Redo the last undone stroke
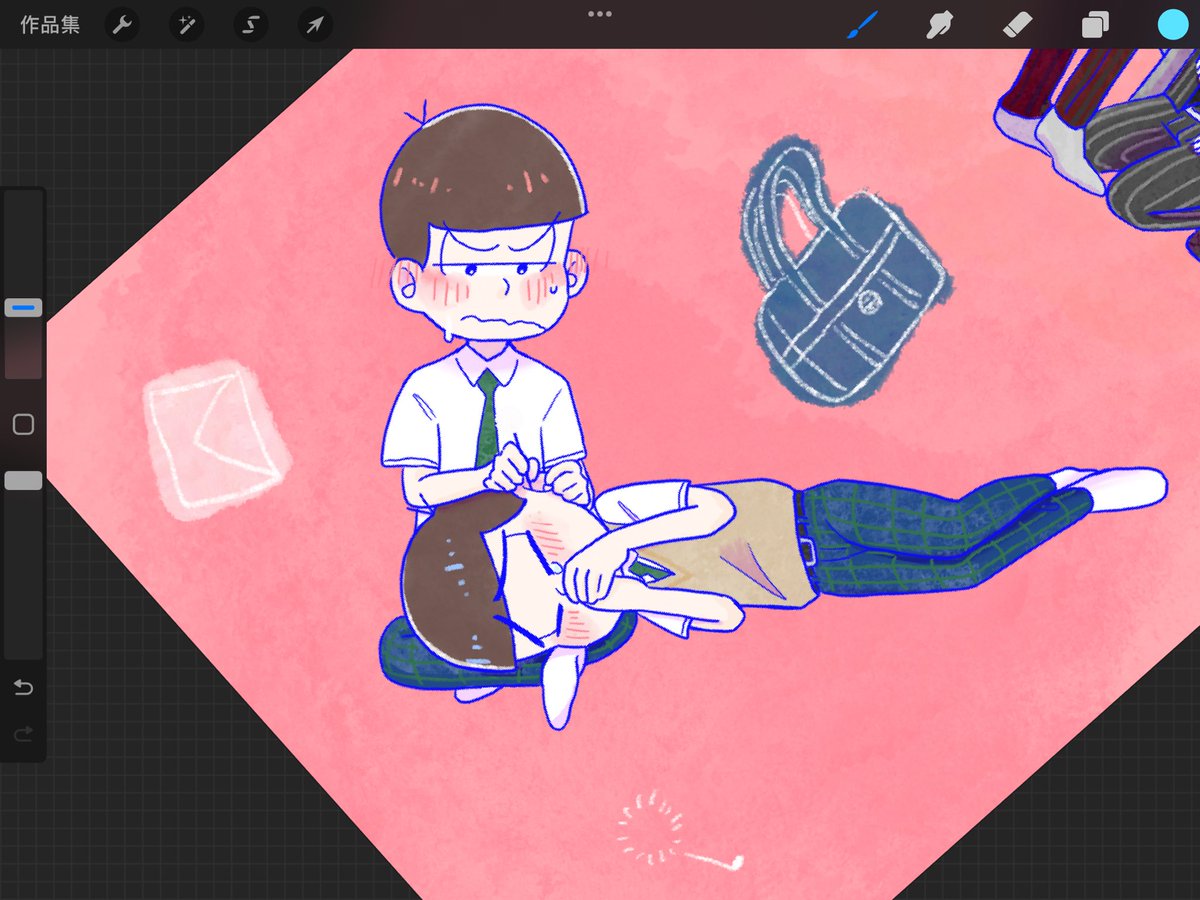1200x900 pixels. 23,735
